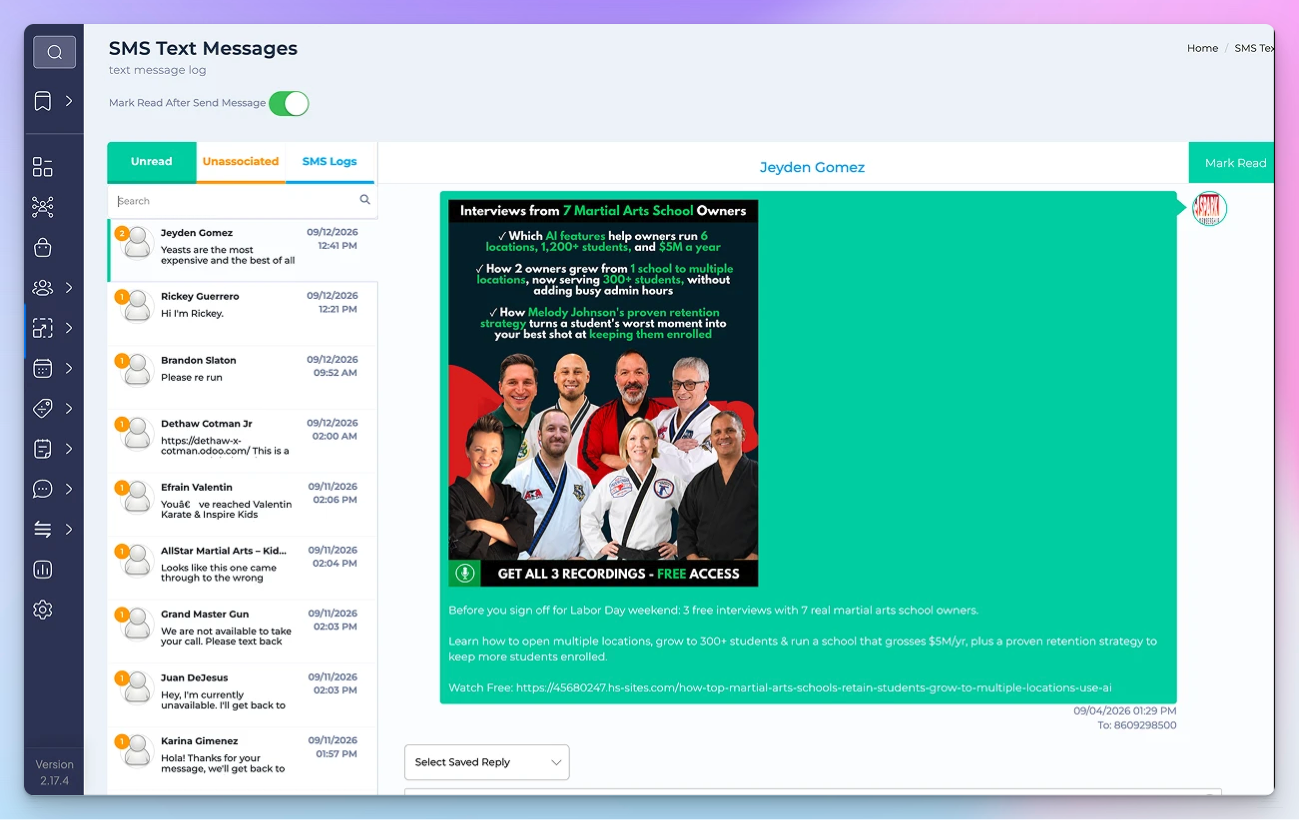Open the shopping bag icon
The image size is (1300, 820).
pyautogui.click(x=43, y=247)
